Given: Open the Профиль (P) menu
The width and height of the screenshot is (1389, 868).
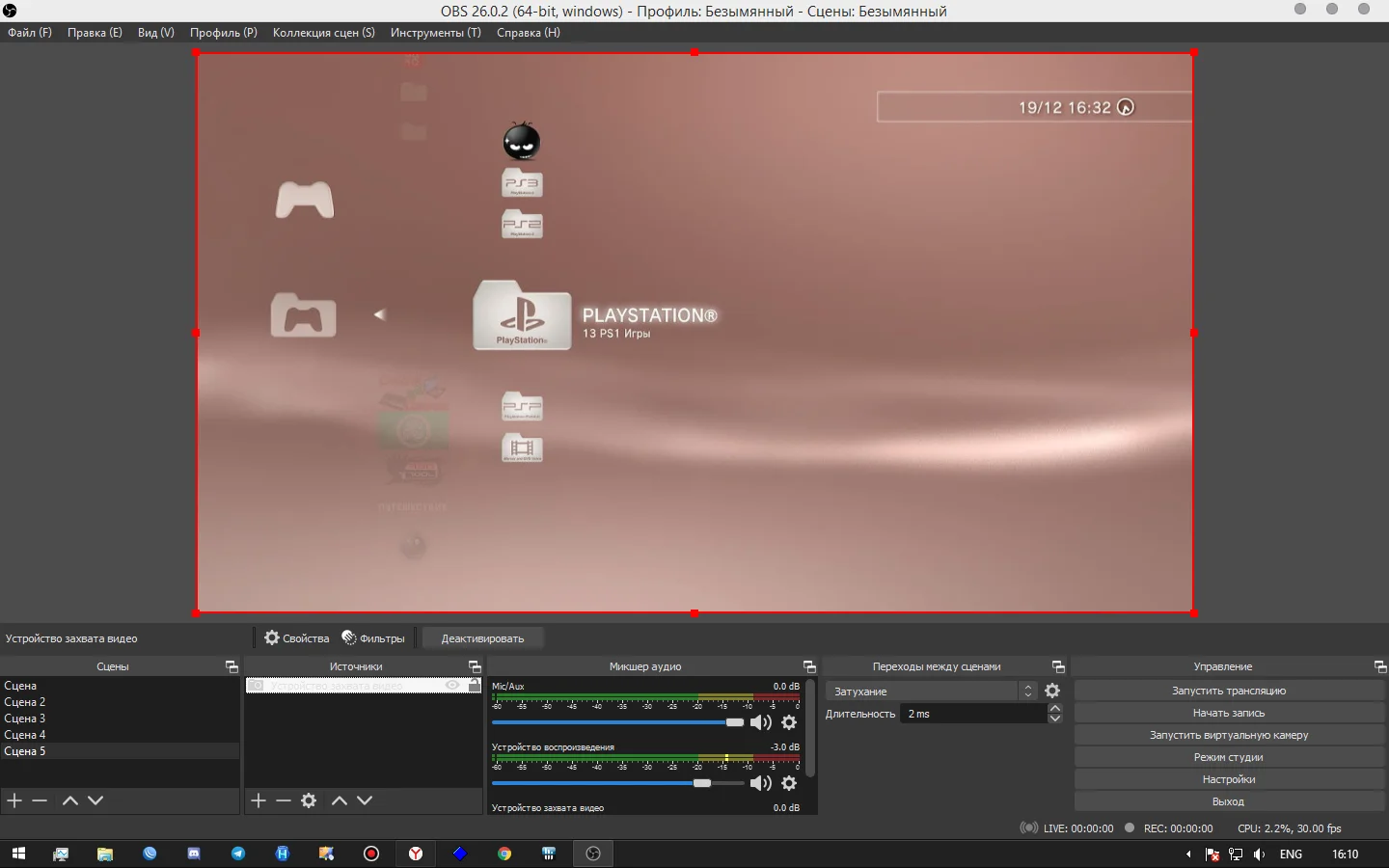Looking at the screenshot, I should pyautogui.click(x=224, y=33).
